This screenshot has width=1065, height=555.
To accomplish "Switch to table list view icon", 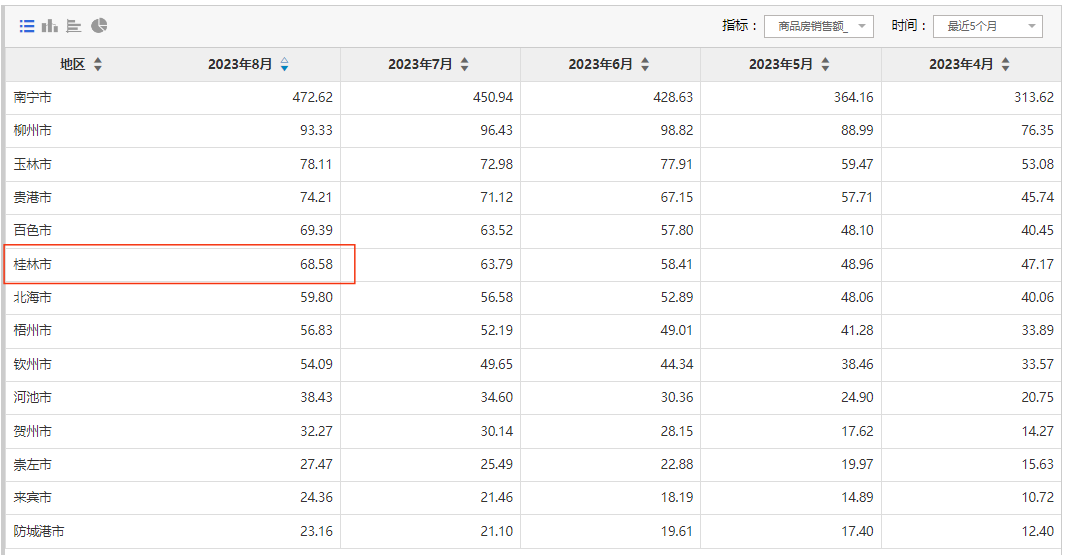I will pyautogui.click(x=26, y=26).
